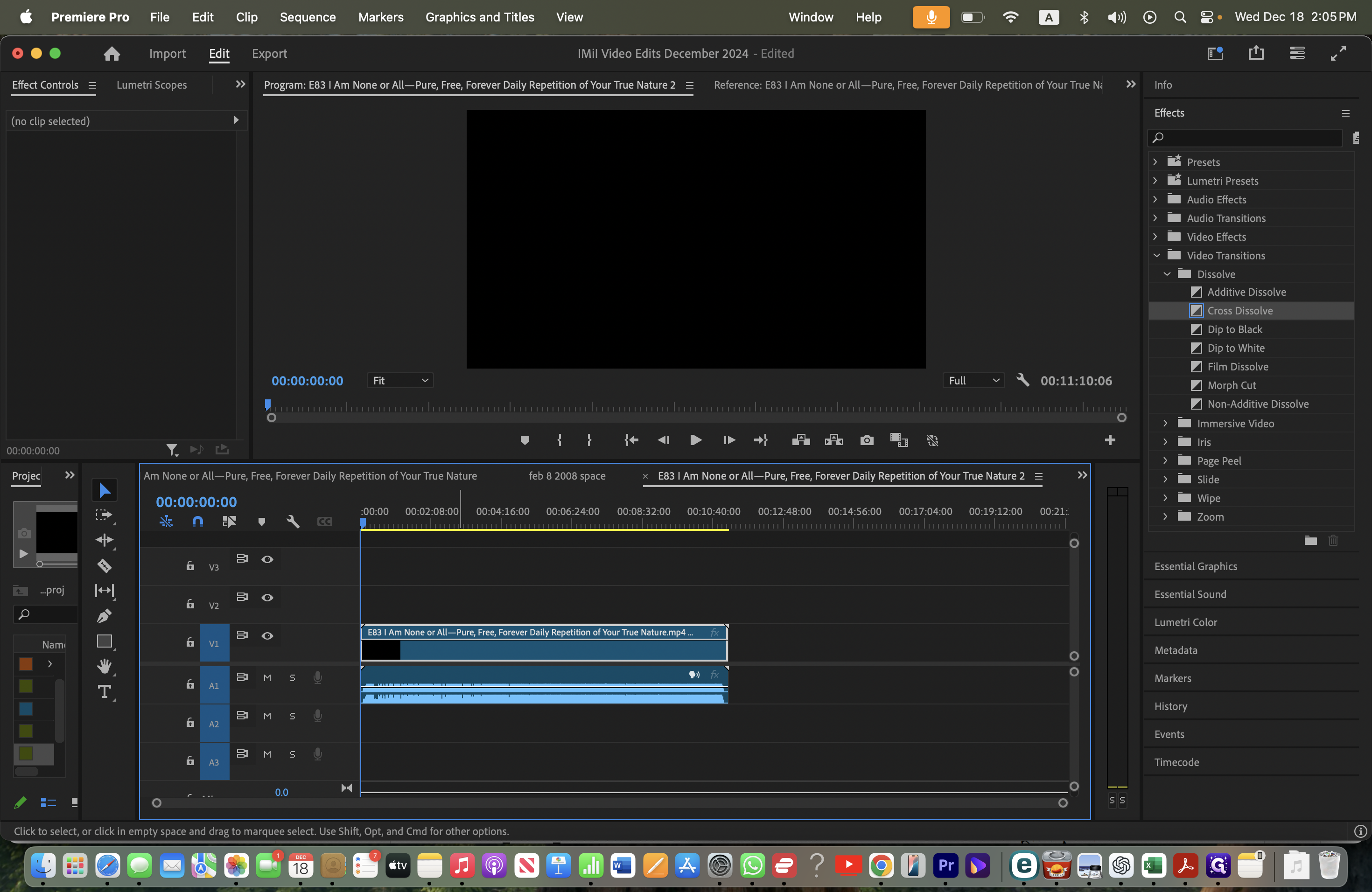Open the Sequence menu
The width and height of the screenshot is (1372, 892).
pos(308,17)
